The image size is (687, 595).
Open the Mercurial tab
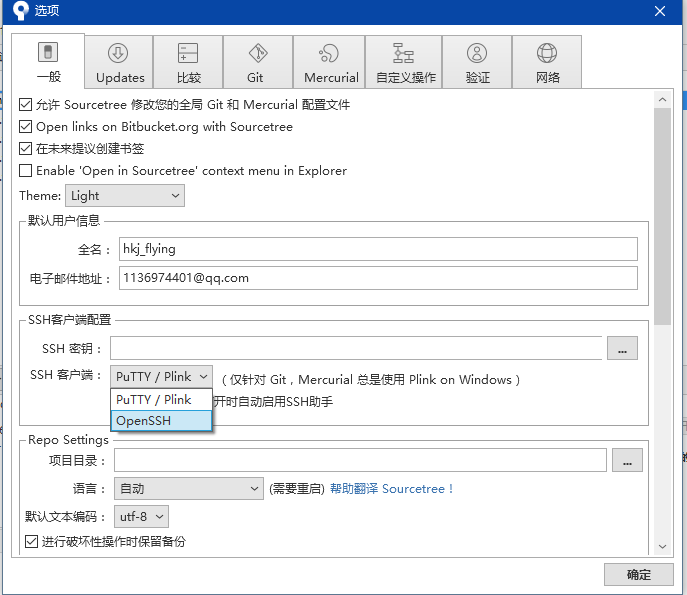coord(329,62)
